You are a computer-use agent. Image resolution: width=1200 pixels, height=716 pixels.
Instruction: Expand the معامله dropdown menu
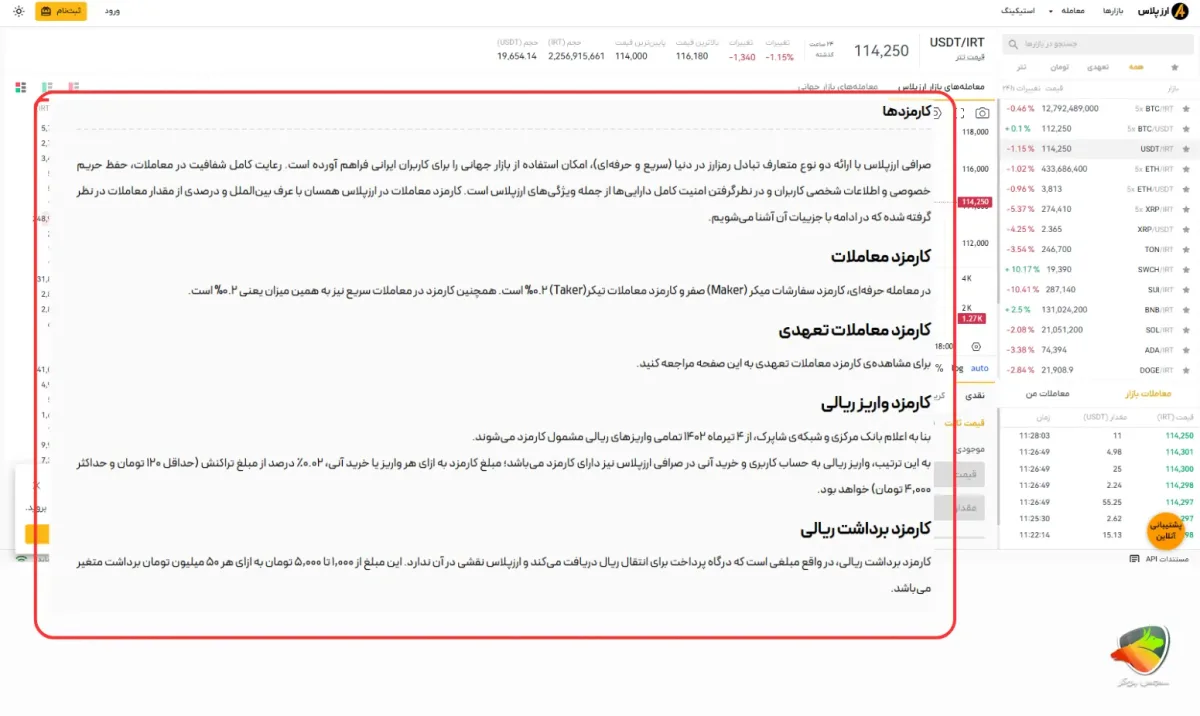1069,11
